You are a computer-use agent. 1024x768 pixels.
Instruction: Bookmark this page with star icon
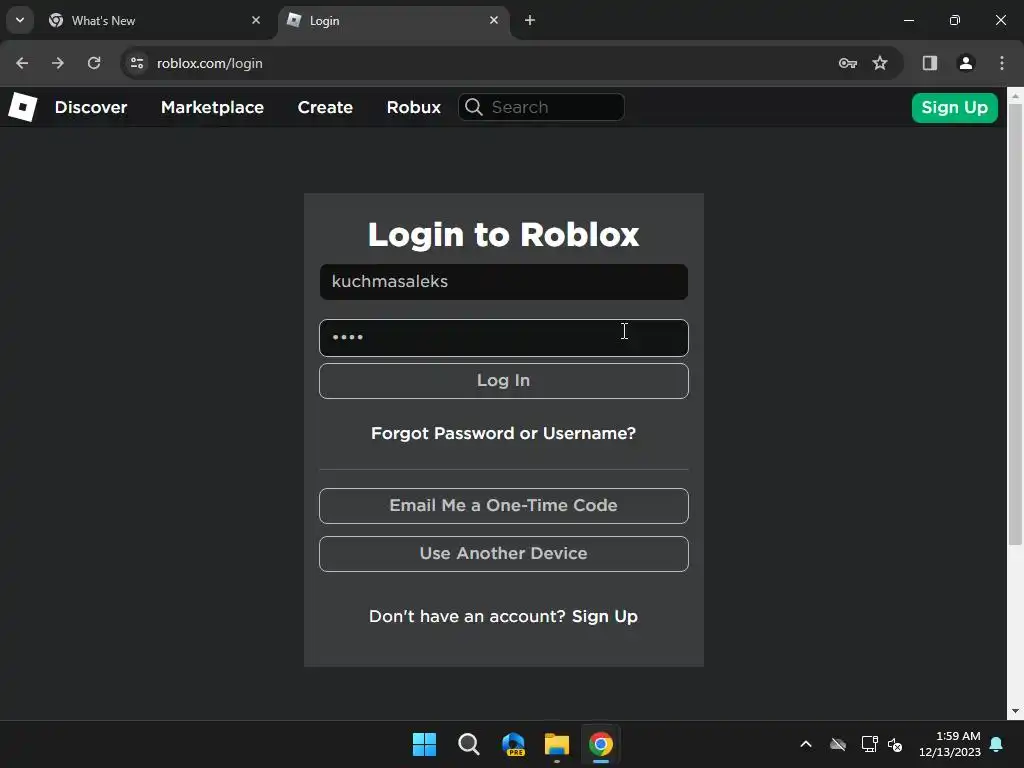pyautogui.click(x=880, y=63)
